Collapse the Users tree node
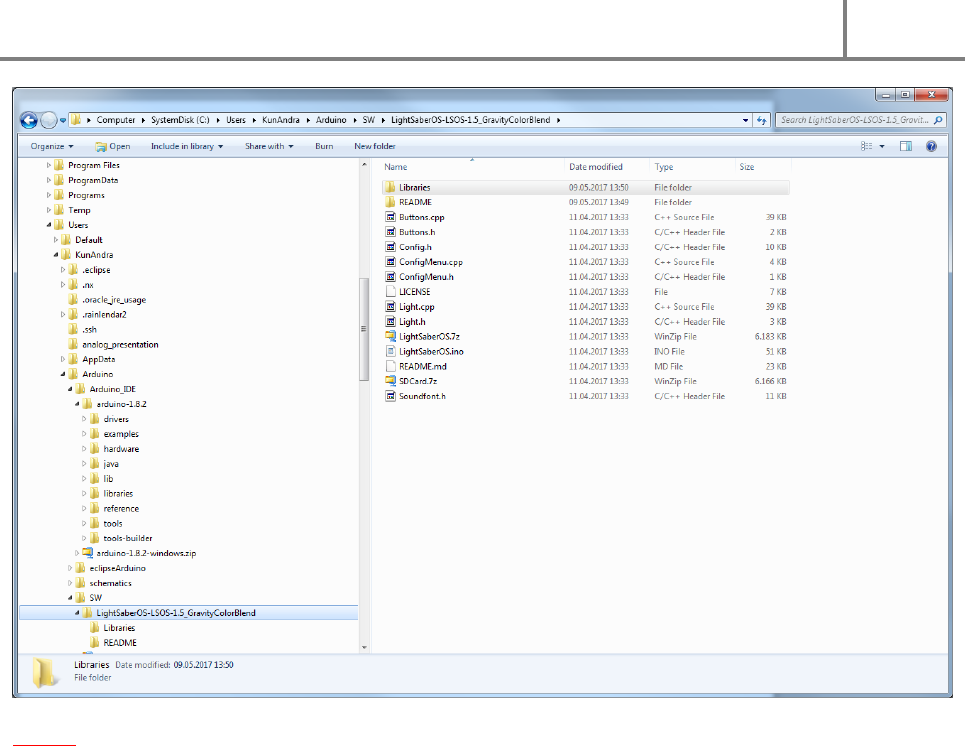Image resolution: width=965 pixels, height=746 pixels. tap(49, 225)
